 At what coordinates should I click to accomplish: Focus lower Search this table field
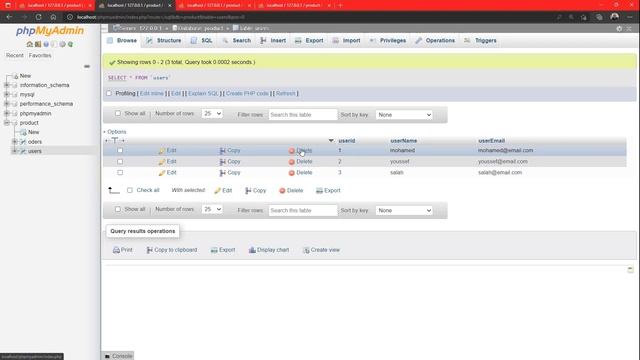303,211
